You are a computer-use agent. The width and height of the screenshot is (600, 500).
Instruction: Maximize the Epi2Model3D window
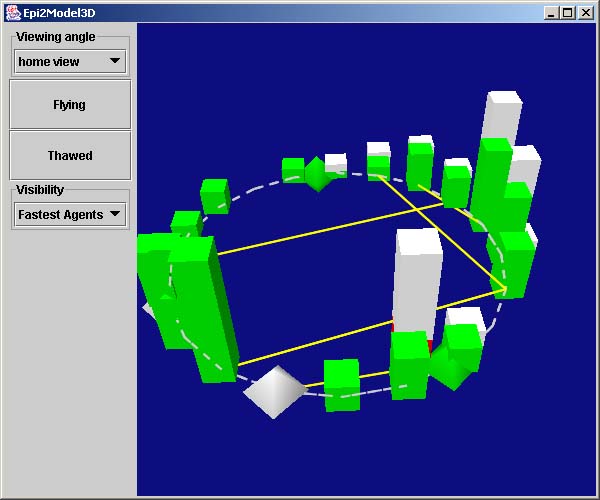[x=568, y=13]
